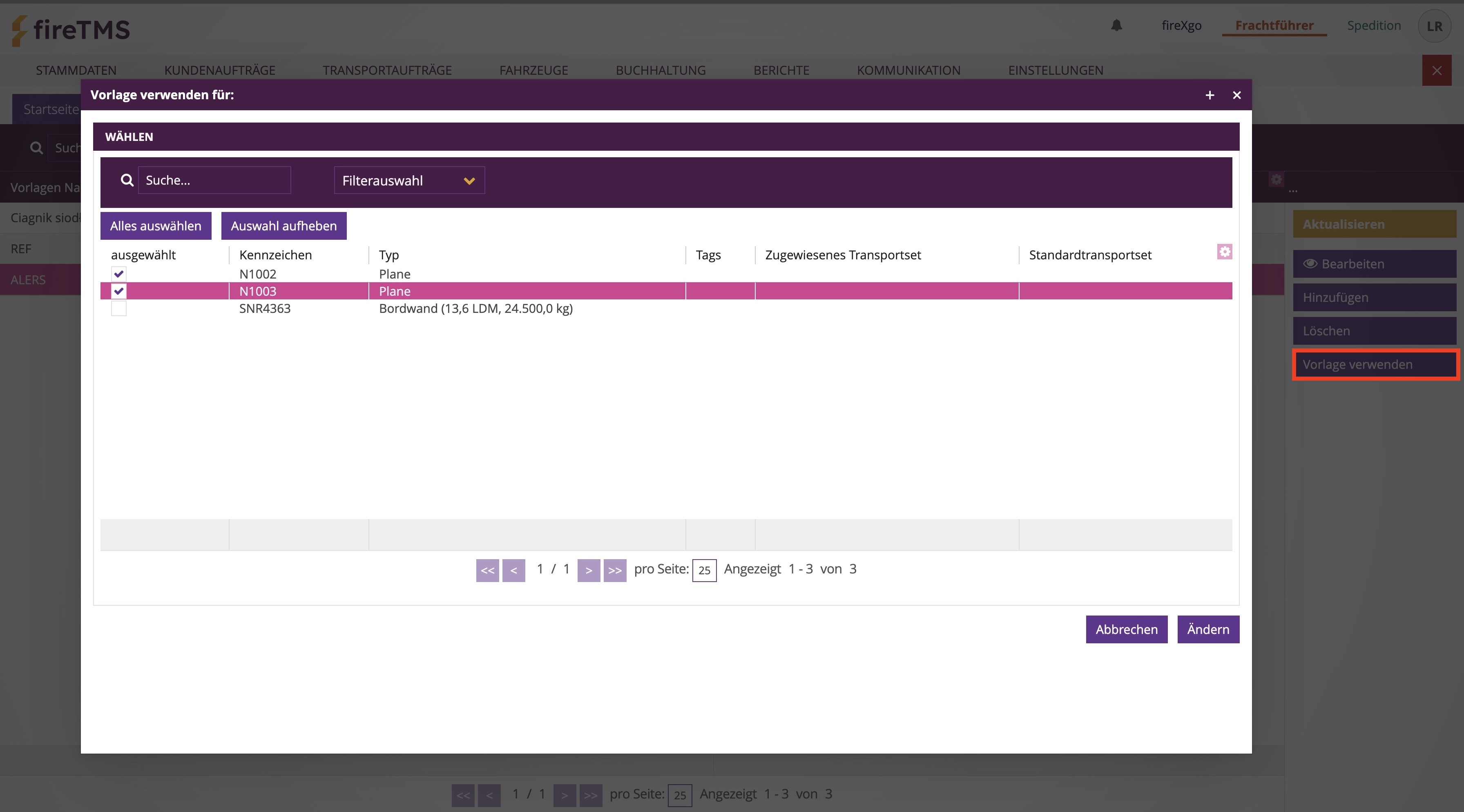Click the Suche input field in dialog
Image resolution: width=1464 pixels, height=812 pixels.
tap(214, 180)
